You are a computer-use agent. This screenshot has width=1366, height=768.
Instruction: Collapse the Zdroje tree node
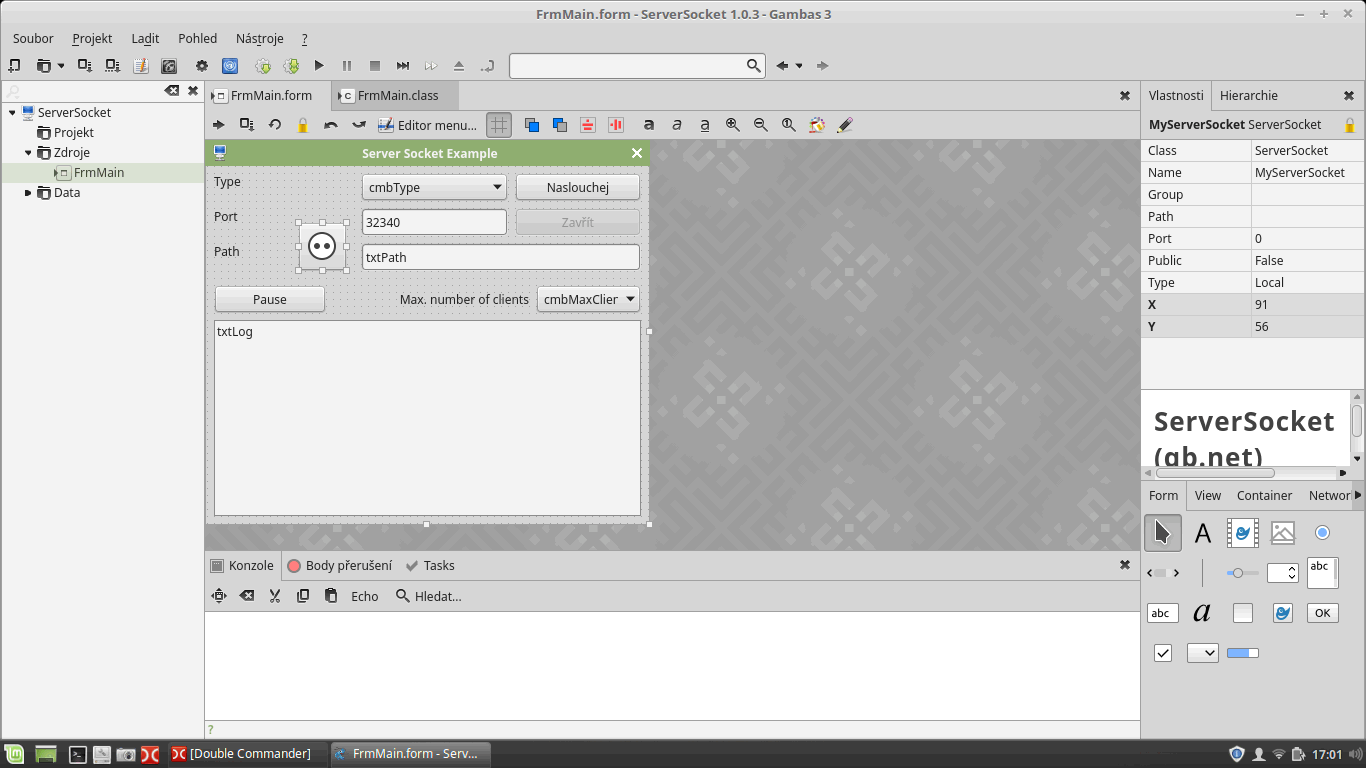[x=29, y=153]
